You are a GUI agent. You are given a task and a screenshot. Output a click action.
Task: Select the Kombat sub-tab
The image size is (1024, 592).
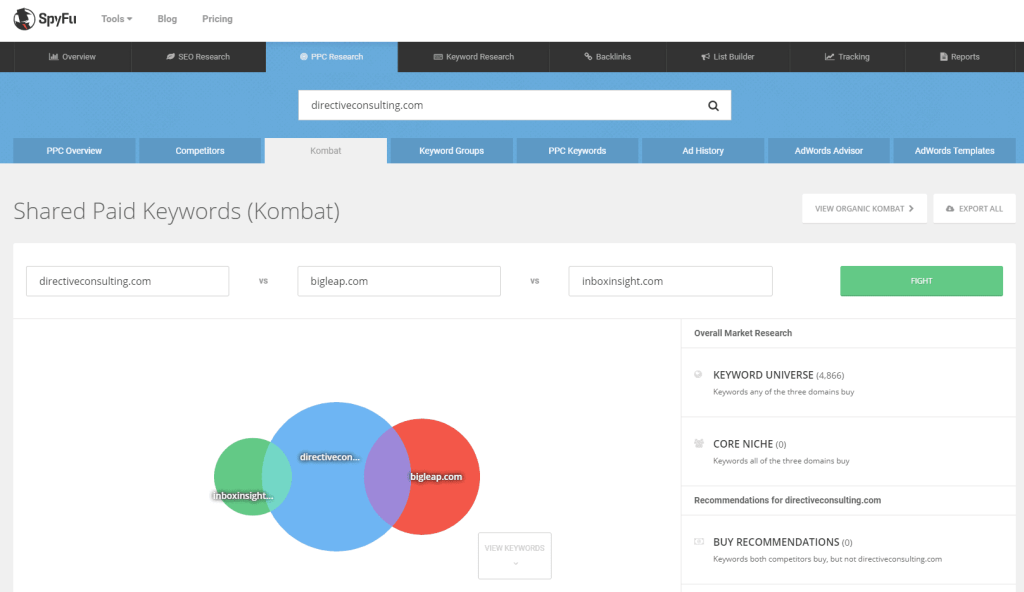pyautogui.click(x=326, y=150)
